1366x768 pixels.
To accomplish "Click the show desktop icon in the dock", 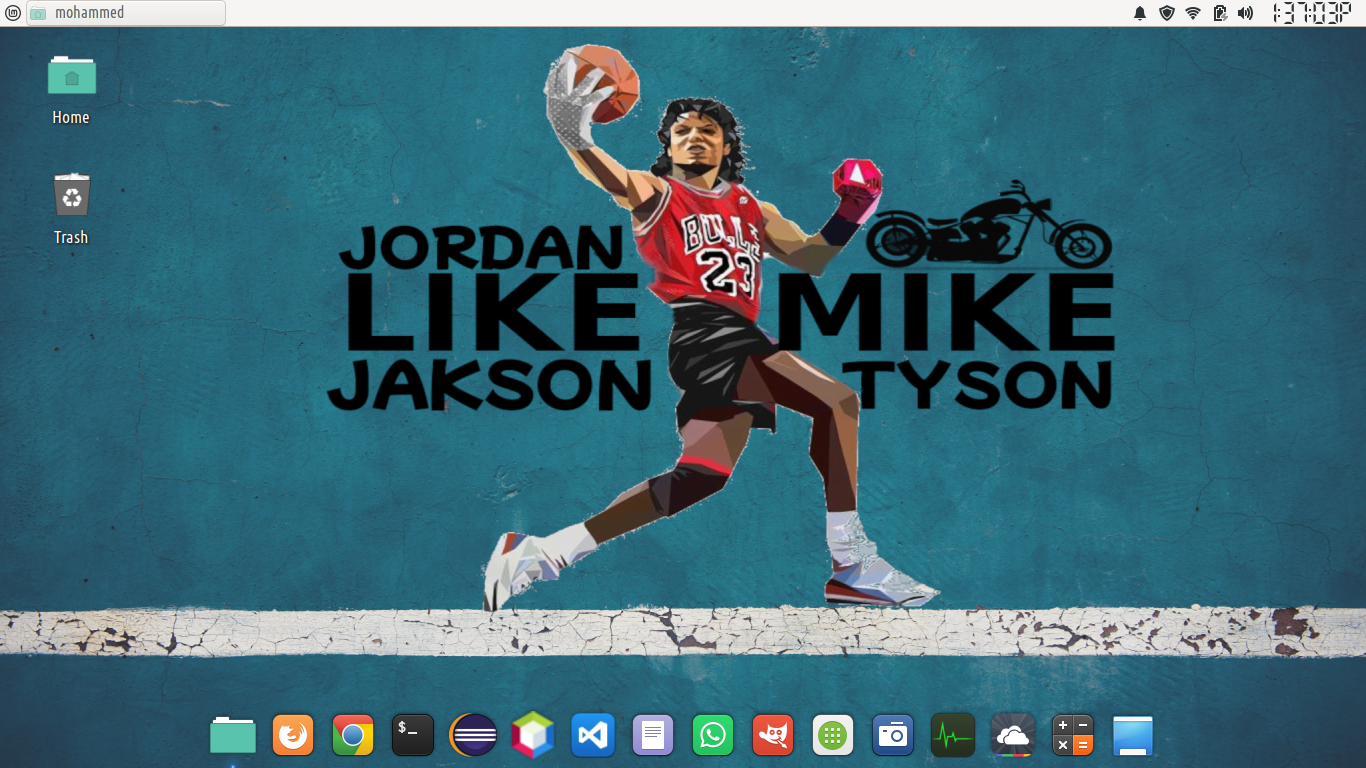I will (1133, 735).
